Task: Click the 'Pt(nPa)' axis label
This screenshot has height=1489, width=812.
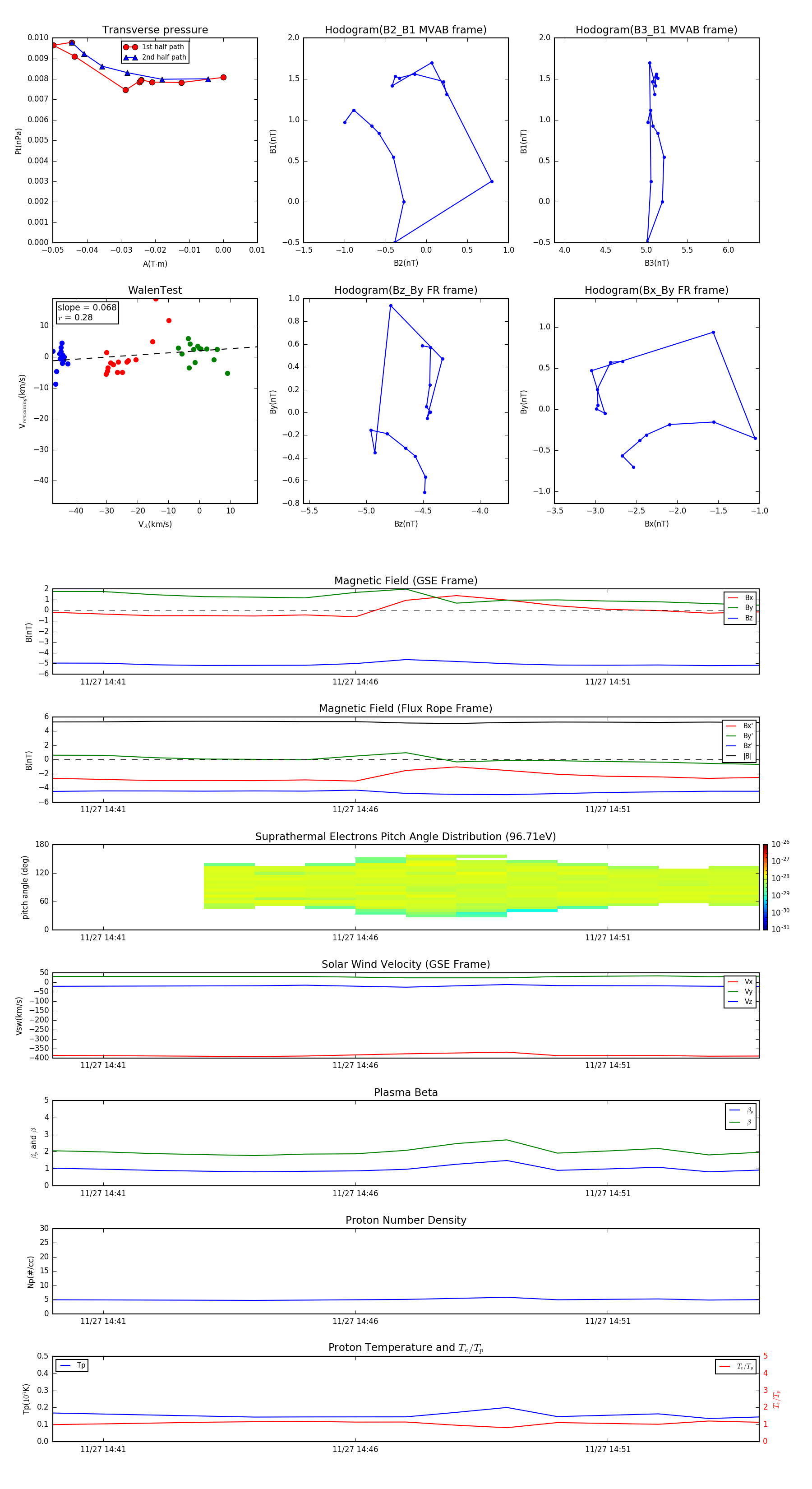Action: 18,141
